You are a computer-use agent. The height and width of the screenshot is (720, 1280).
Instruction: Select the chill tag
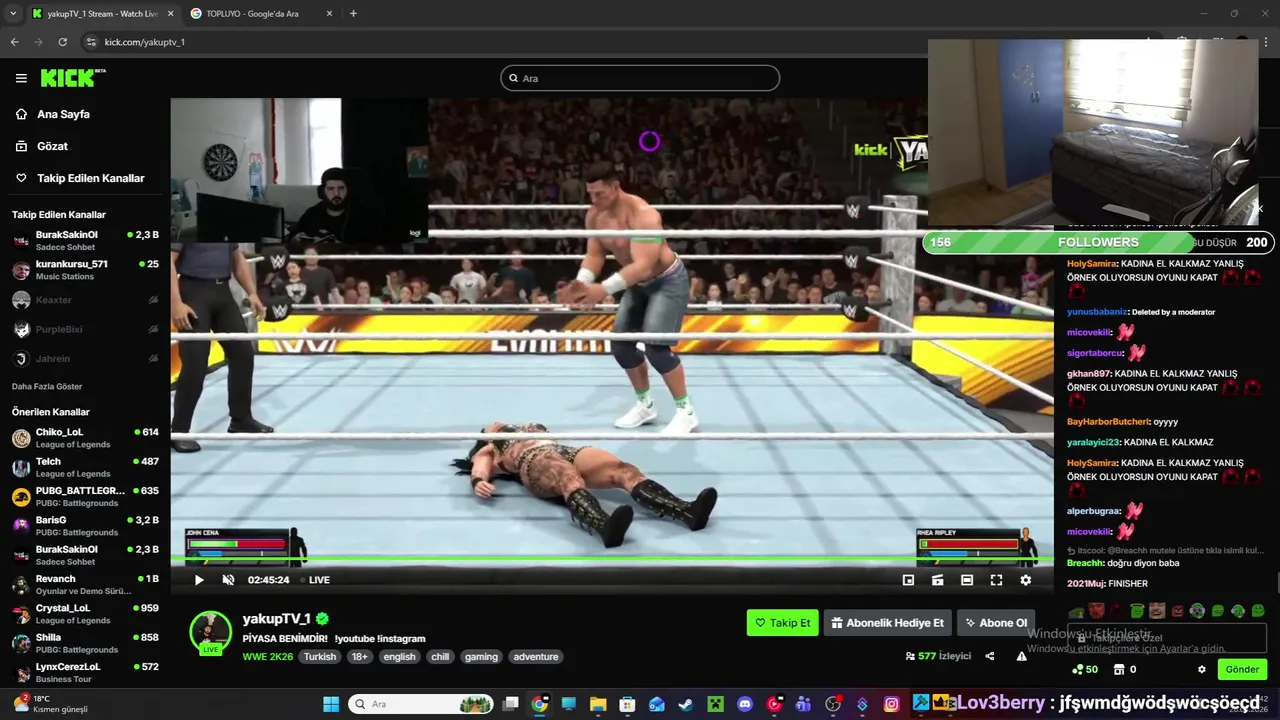point(440,657)
